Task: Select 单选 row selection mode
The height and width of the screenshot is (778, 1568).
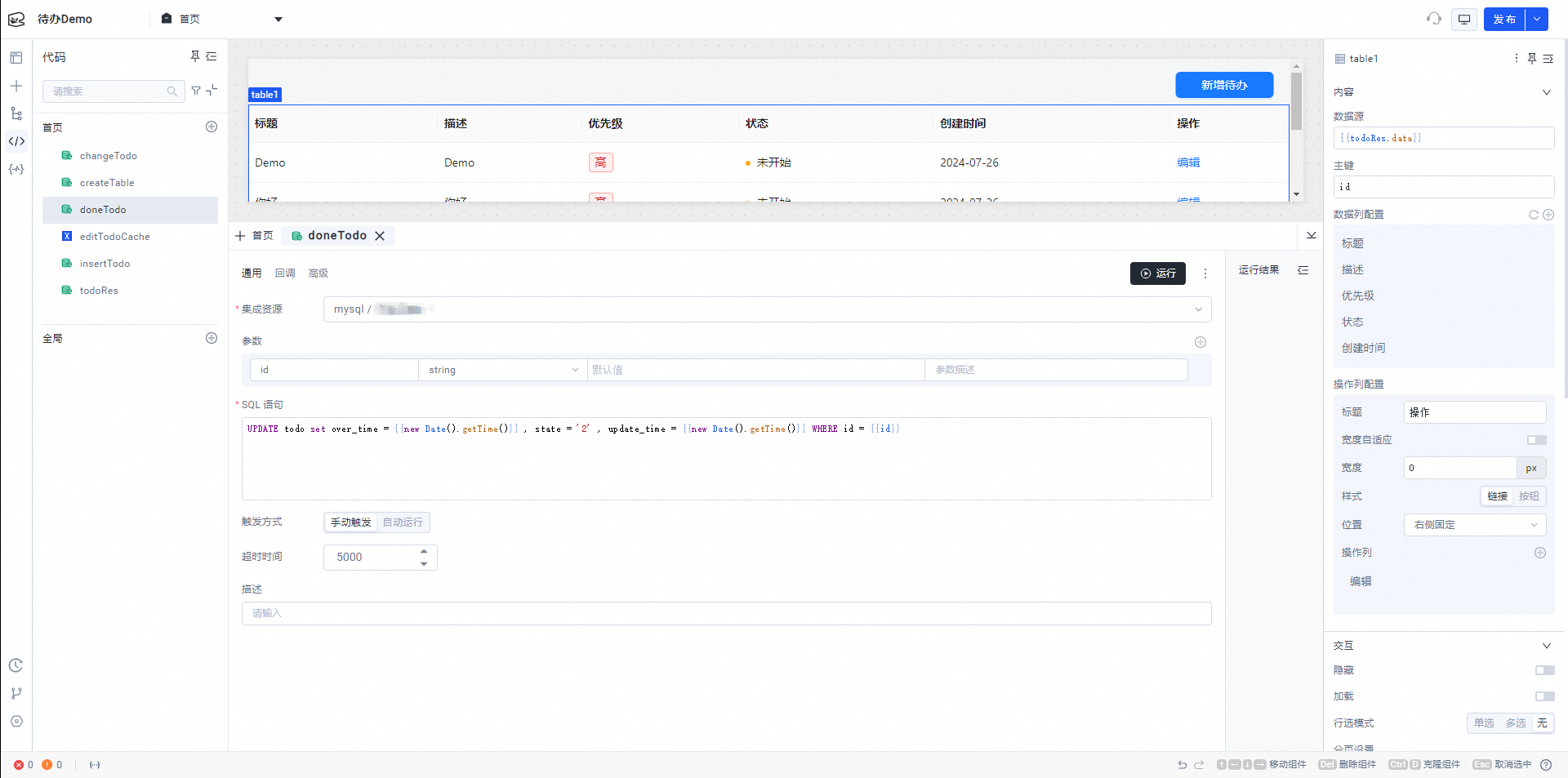Action: tap(1484, 723)
